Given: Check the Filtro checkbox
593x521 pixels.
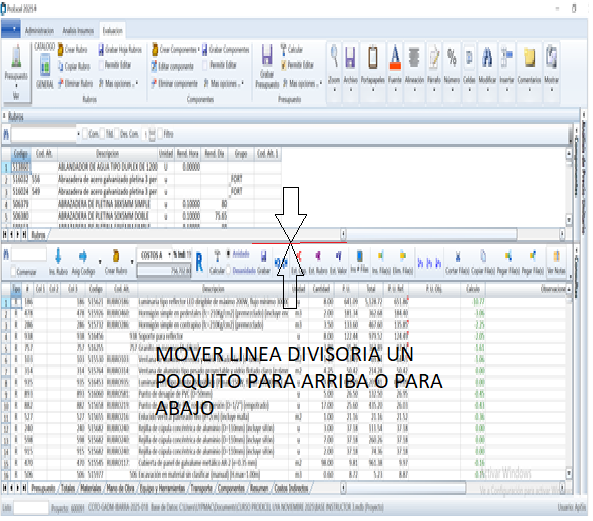Looking at the screenshot, I should [x=160, y=134].
